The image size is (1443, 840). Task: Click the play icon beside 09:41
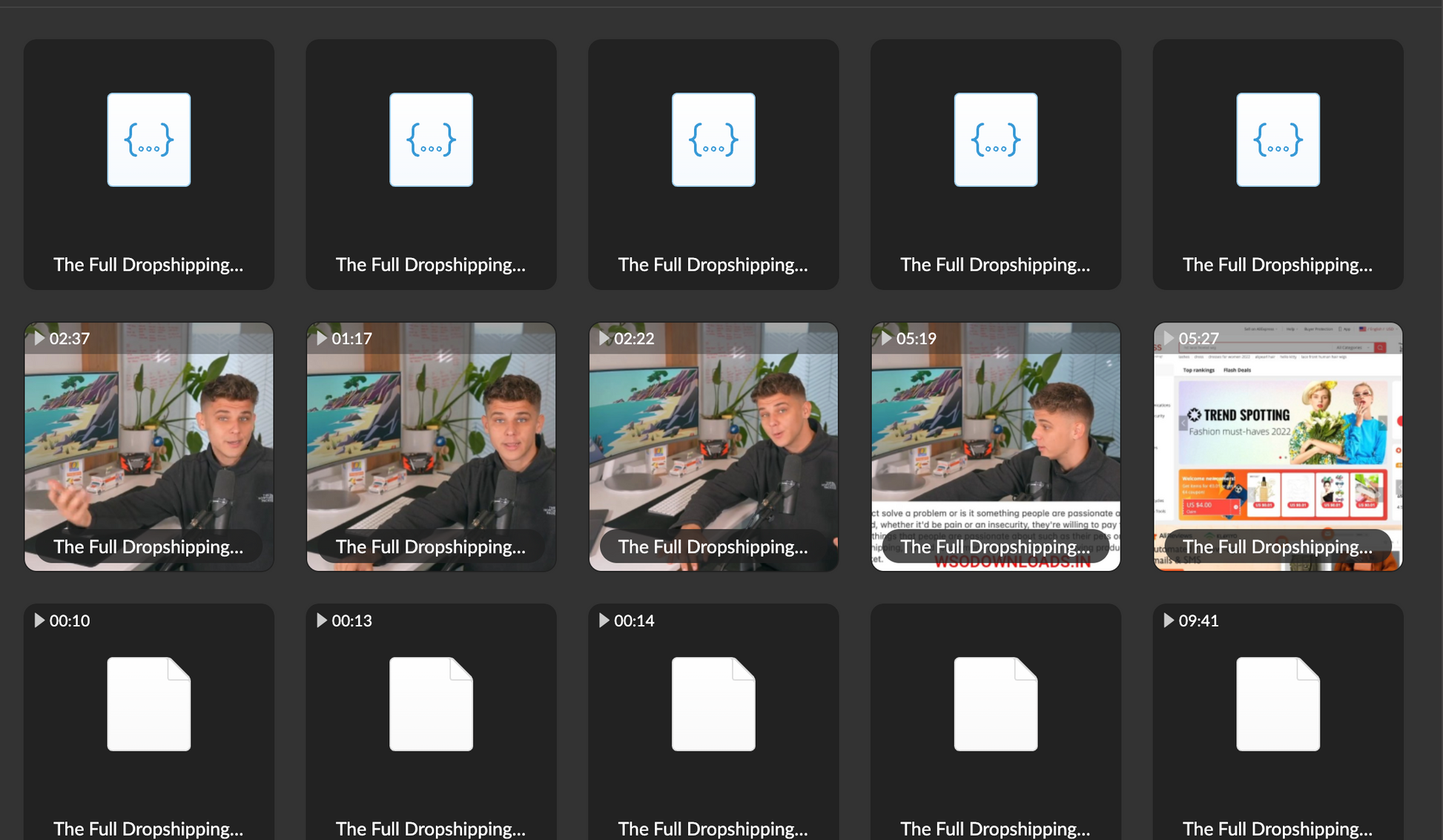(1169, 621)
